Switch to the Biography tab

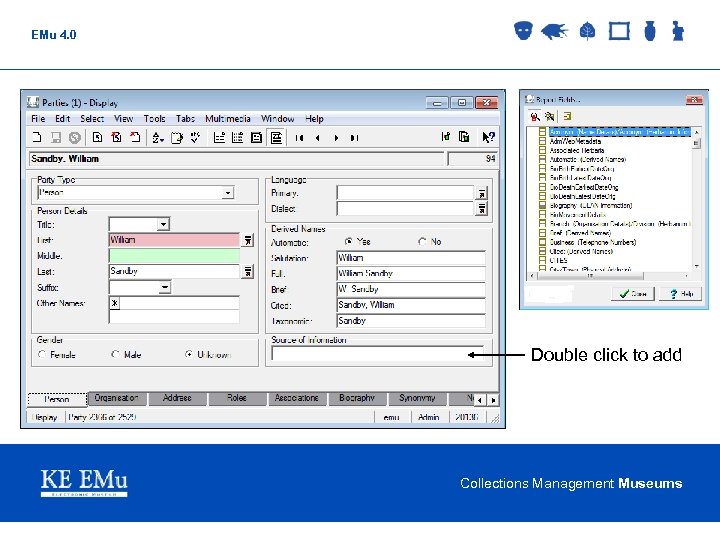[357, 398]
